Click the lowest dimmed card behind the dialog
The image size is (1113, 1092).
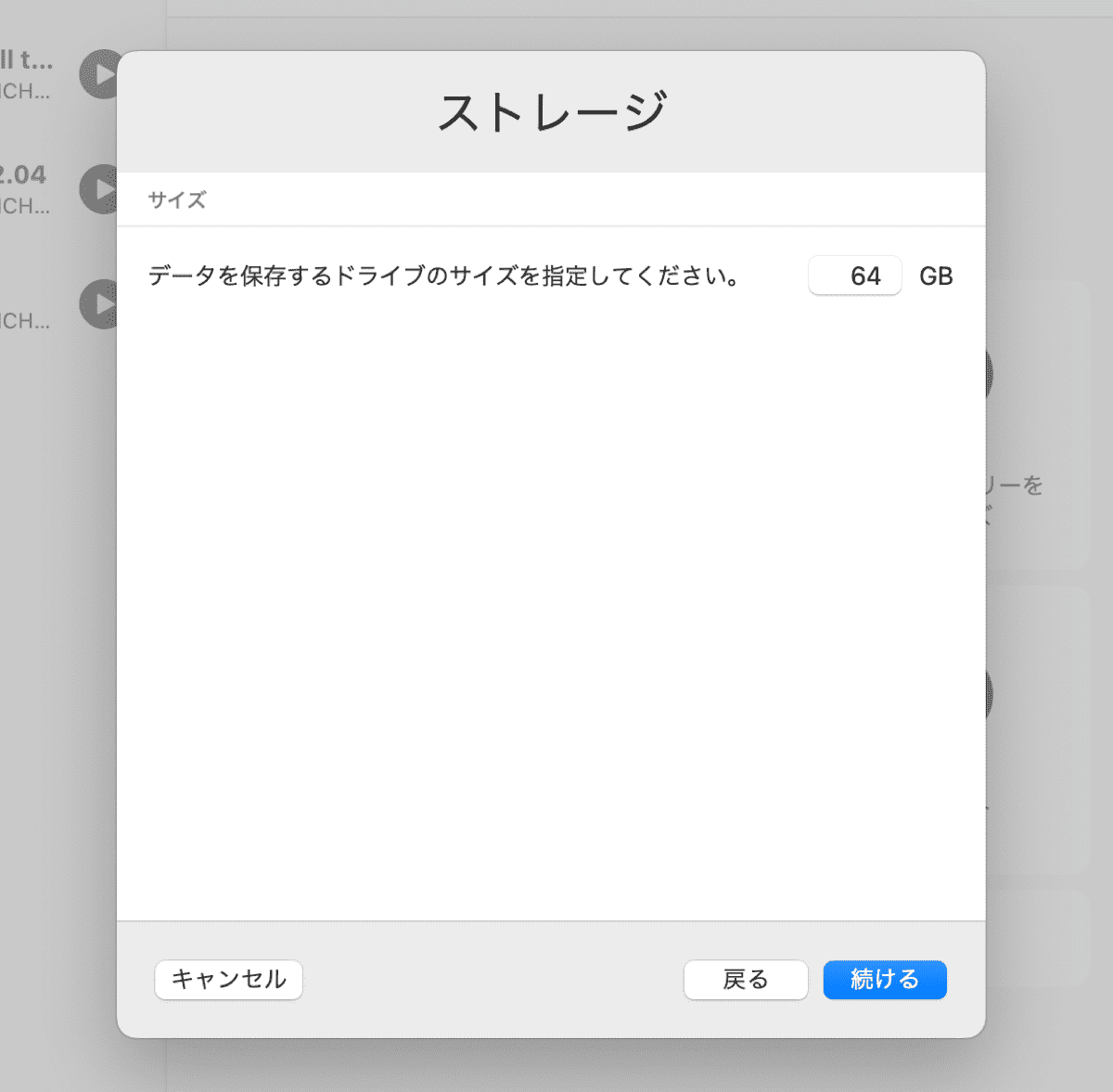tap(1037, 937)
